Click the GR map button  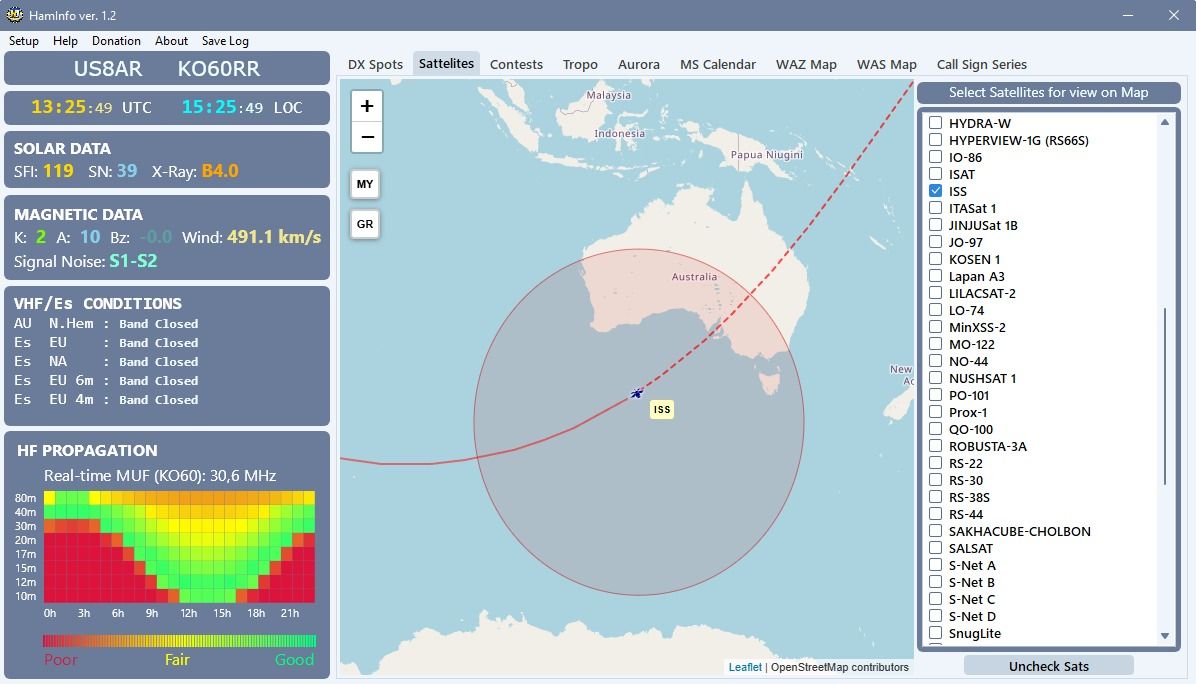(365, 224)
